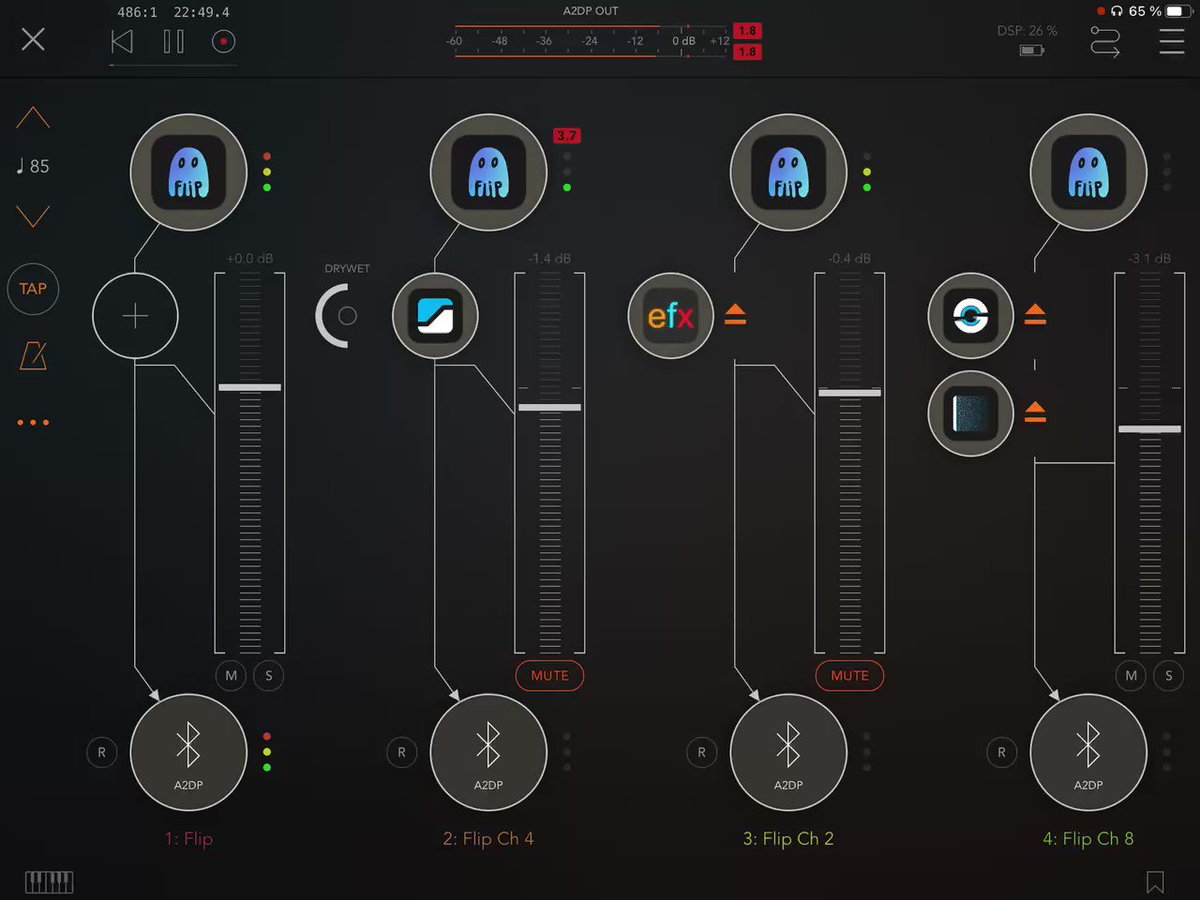The width and height of the screenshot is (1200, 900).
Task: Open the Flip instrument on channel 2
Action: (488, 172)
